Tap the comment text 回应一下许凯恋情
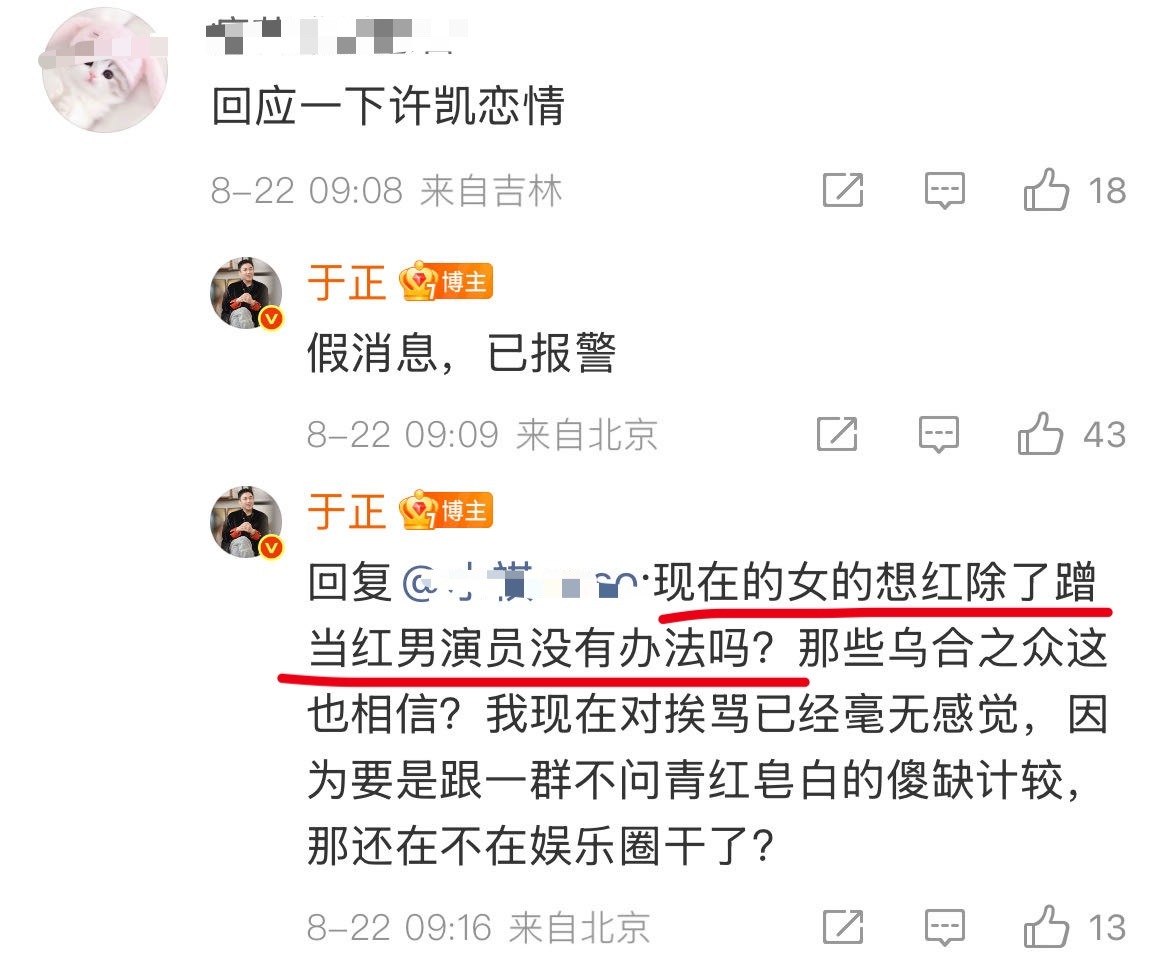 [388, 106]
